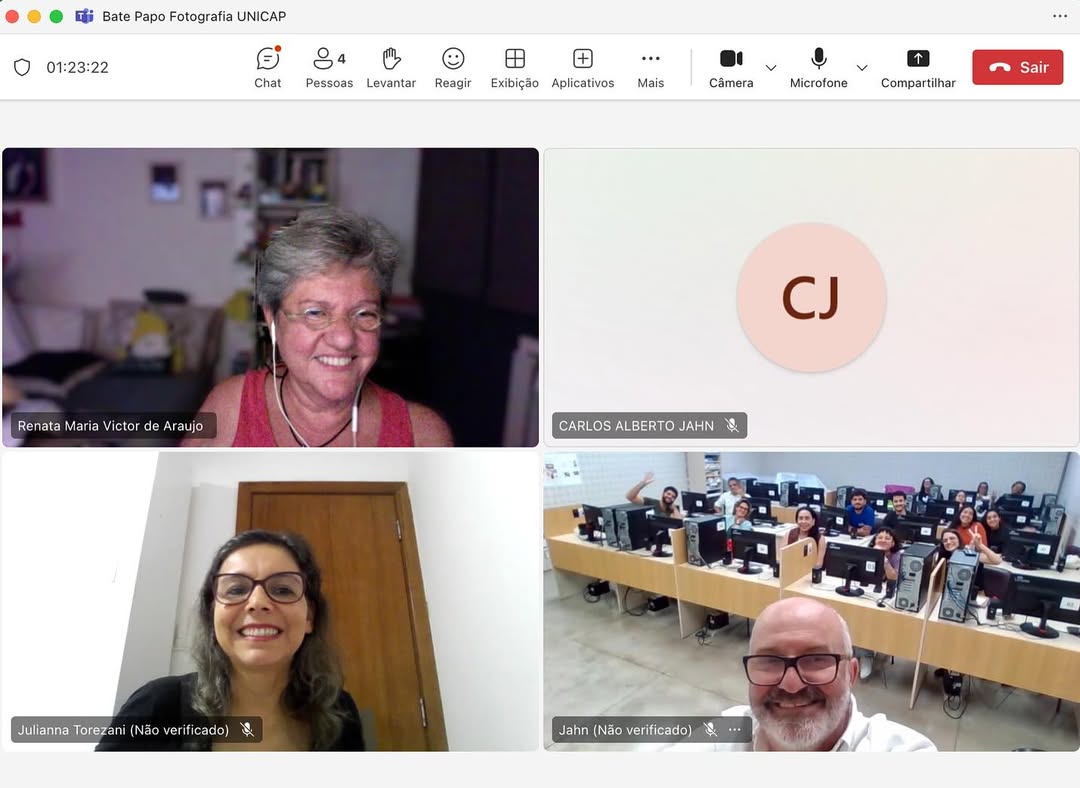The image size is (1080, 788).
Task: Open more options ellipsis on Jahn's tile
Action: pos(735,729)
